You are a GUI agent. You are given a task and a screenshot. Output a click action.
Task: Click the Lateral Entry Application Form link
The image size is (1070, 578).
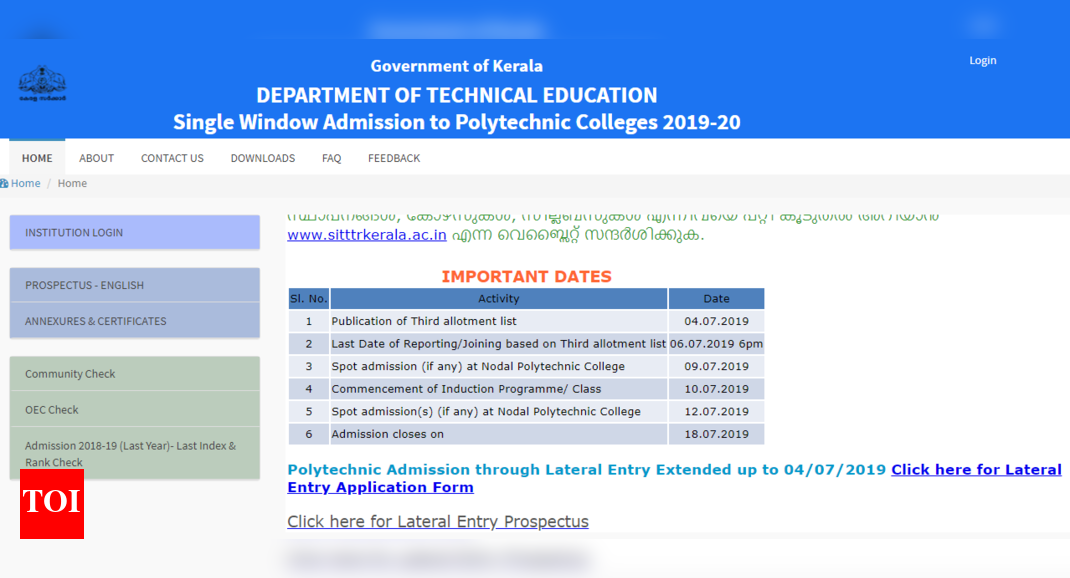click(x=380, y=488)
